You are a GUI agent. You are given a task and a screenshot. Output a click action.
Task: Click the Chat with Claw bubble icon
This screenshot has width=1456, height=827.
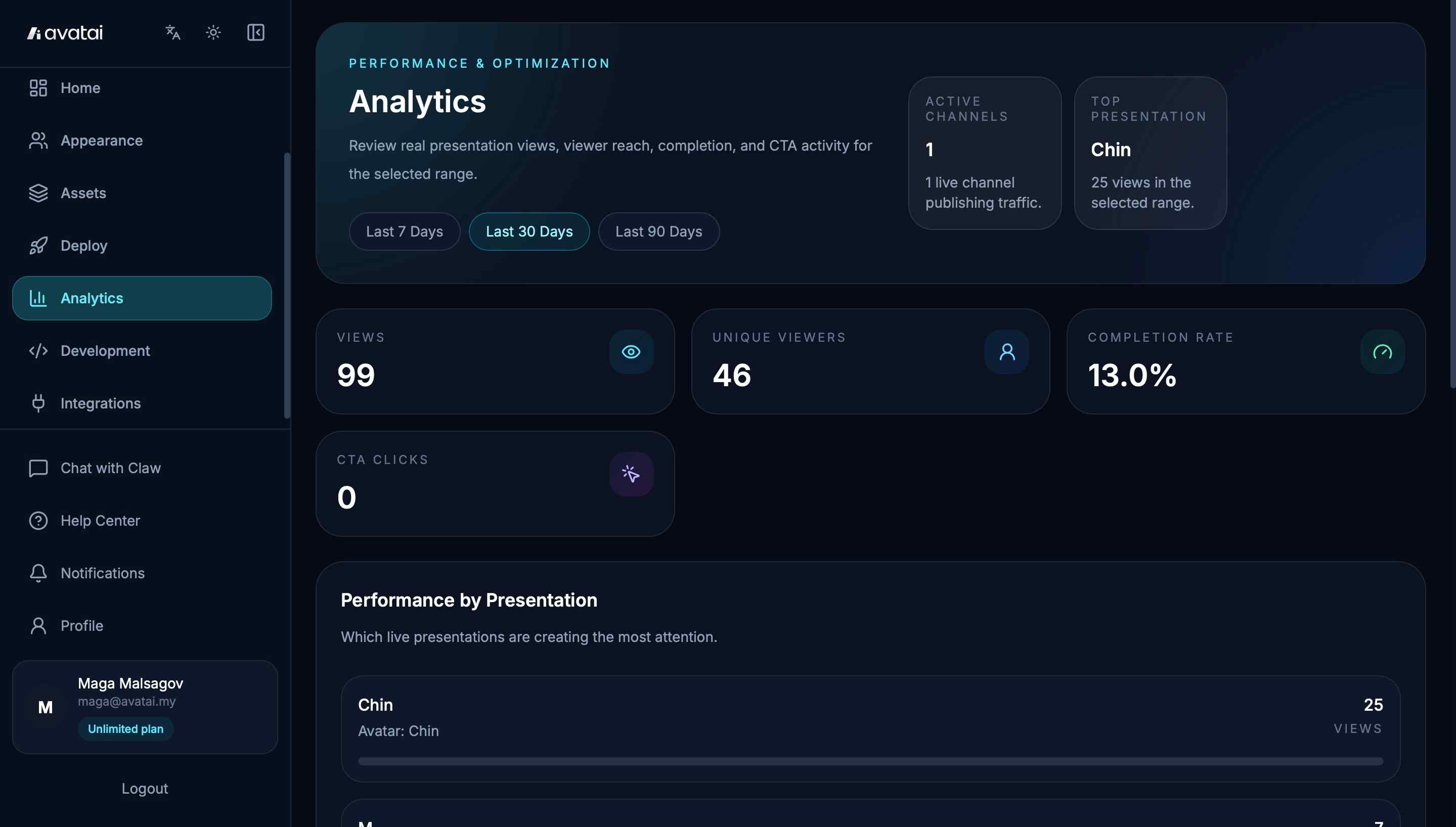coord(38,468)
